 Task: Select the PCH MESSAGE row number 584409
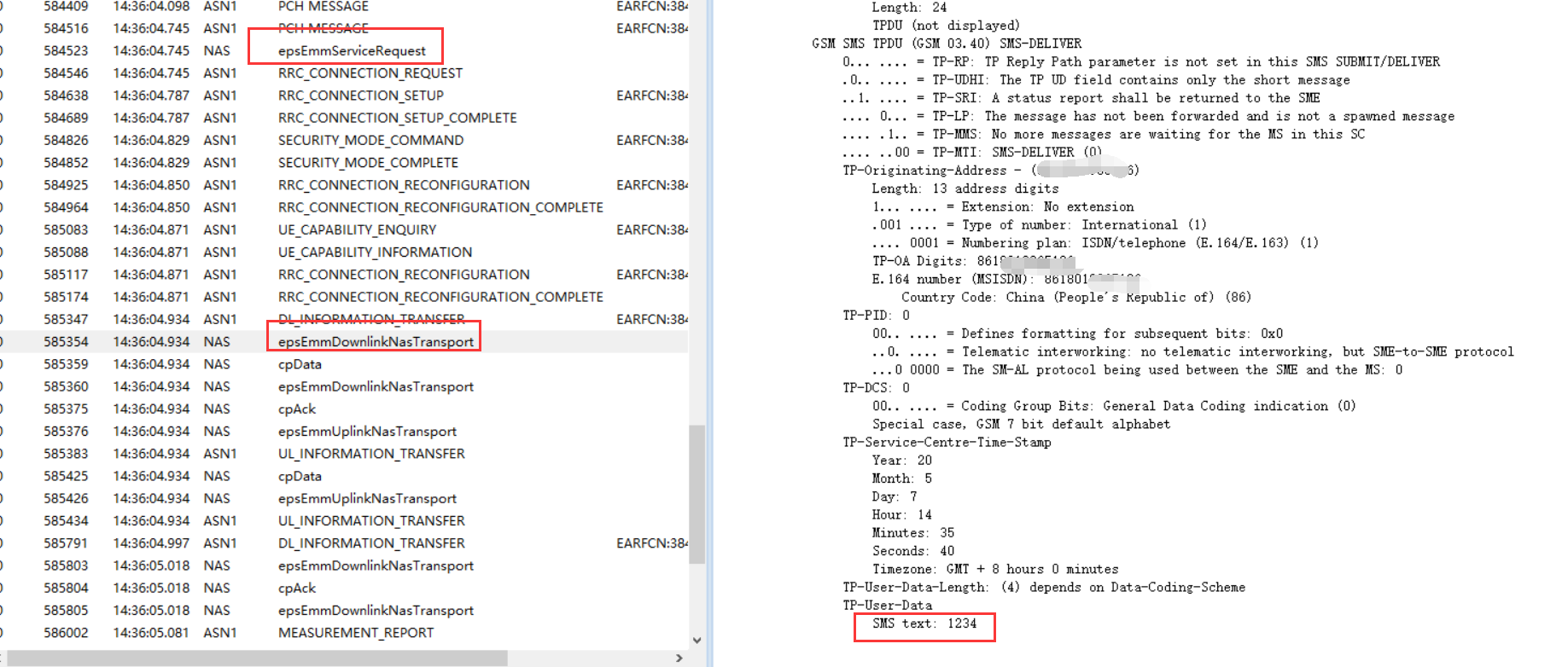click(x=344, y=7)
